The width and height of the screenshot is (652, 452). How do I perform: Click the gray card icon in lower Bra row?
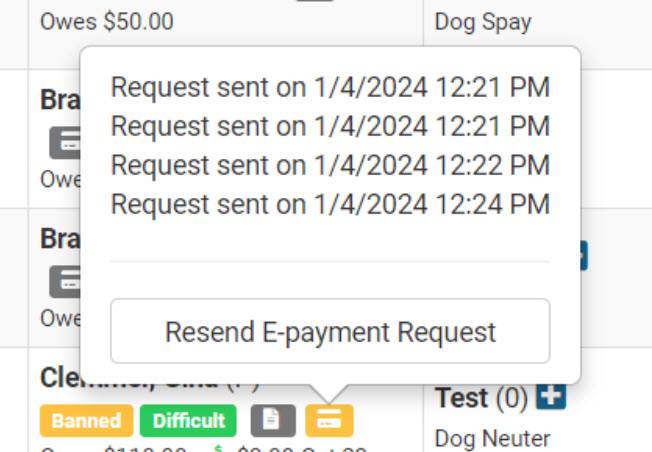coord(64,282)
